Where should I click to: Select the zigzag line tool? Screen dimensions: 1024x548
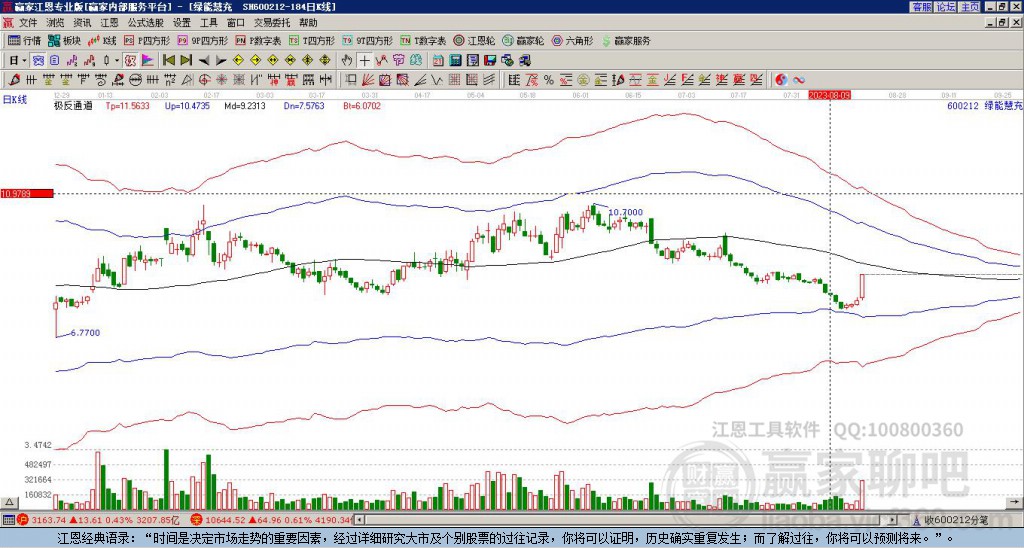pos(436,80)
